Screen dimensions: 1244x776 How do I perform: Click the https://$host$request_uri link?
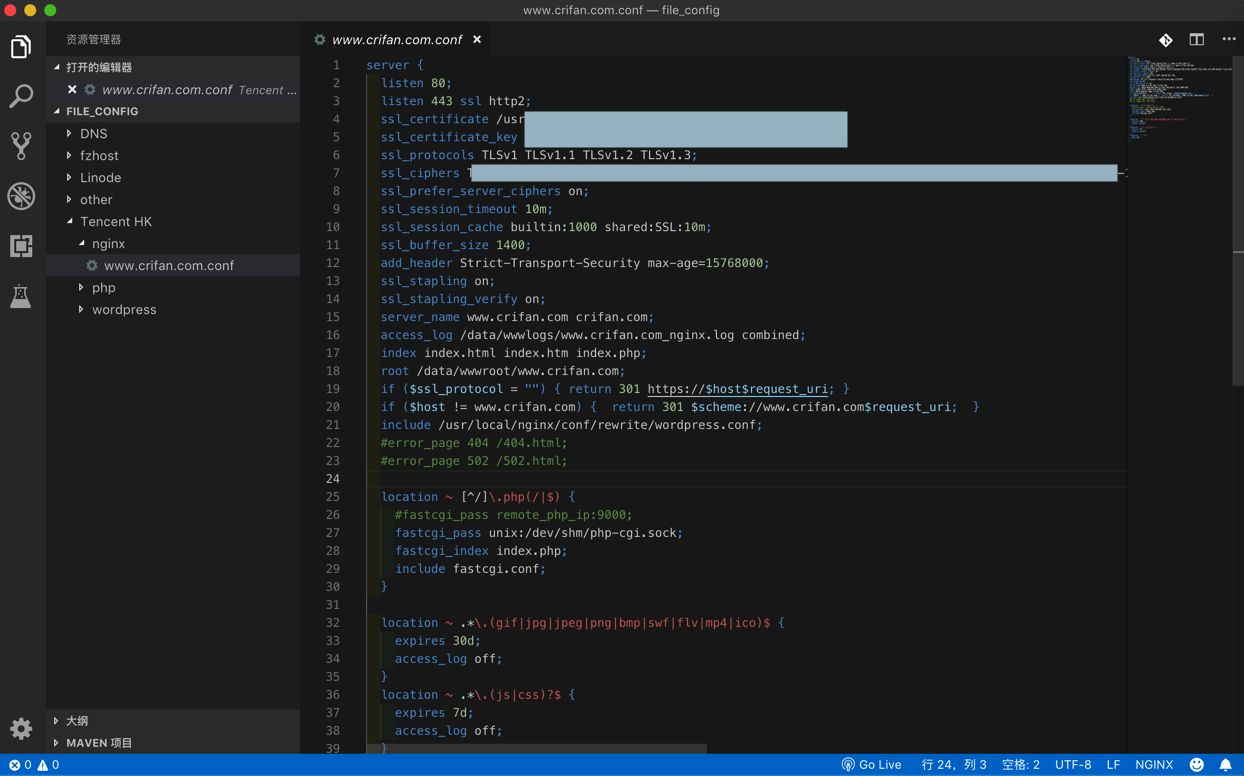(x=737, y=389)
